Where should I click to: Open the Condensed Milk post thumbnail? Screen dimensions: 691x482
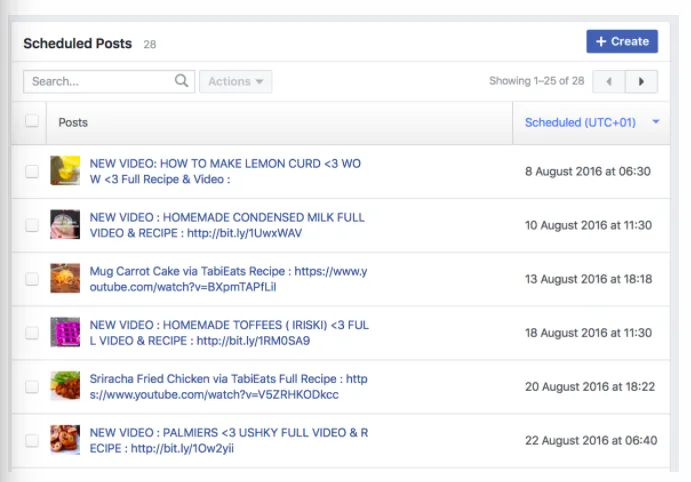65,224
